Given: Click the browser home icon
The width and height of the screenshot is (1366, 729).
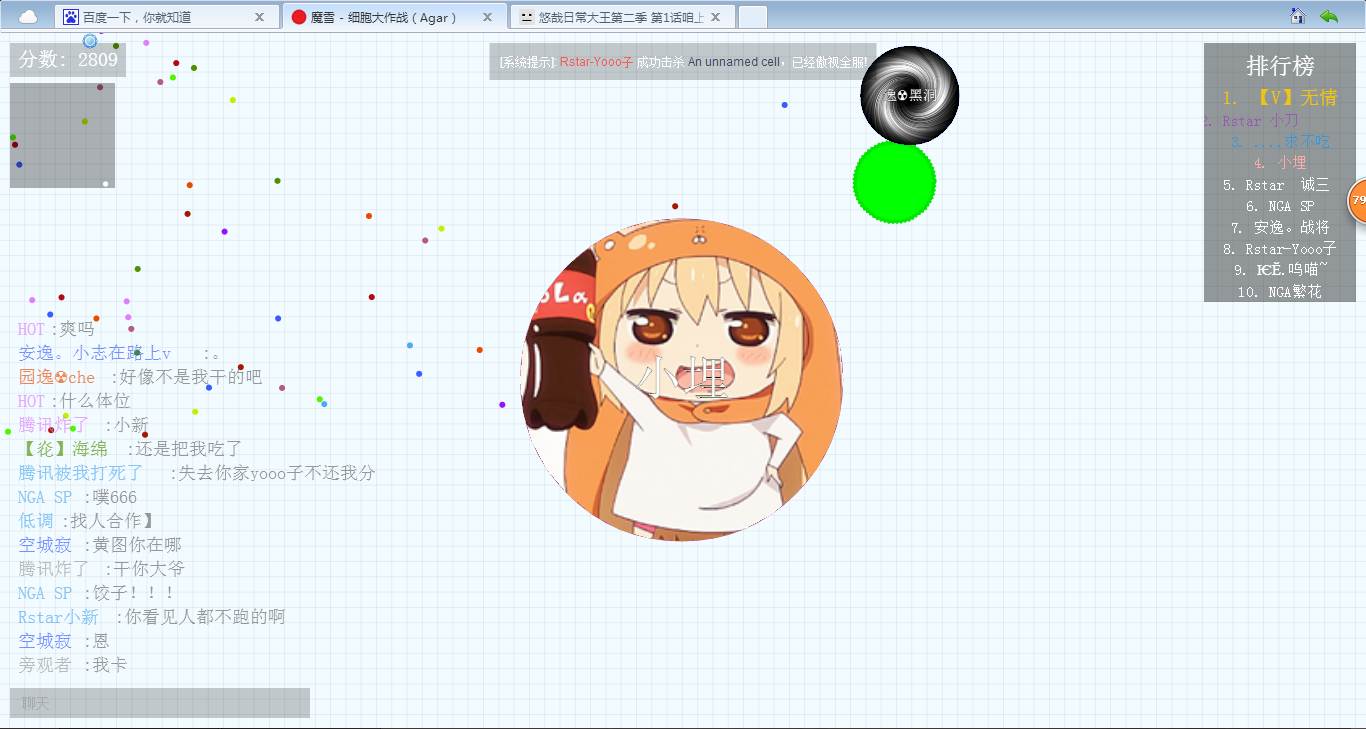Looking at the screenshot, I should pos(1298,16).
